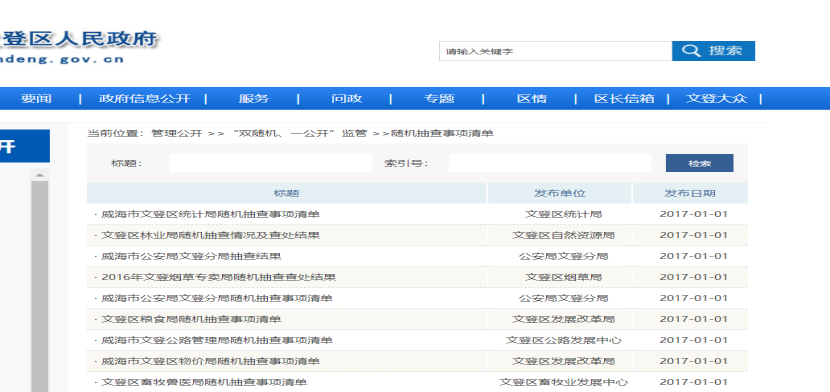Open 2016年文登烟草专卖局随机抽查查处结果 link

pyautogui.click(x=219, y=277)
